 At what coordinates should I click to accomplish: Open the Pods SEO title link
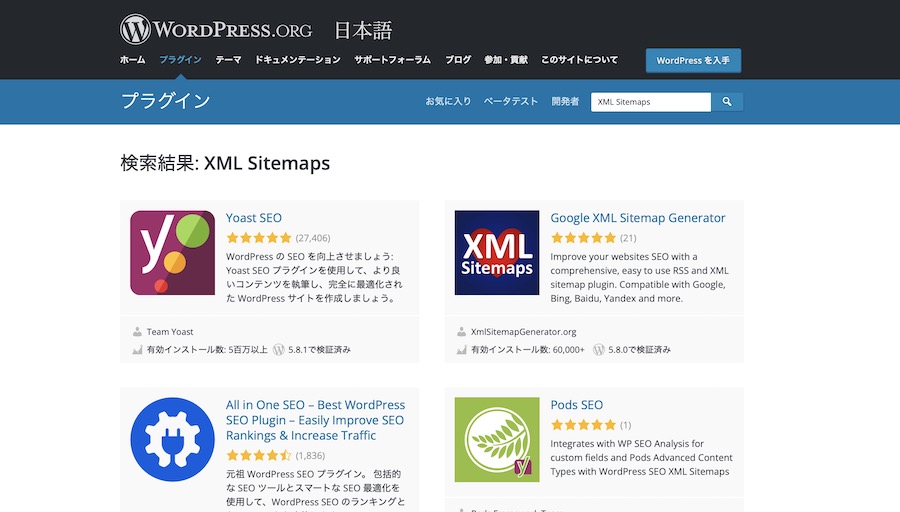577,405
